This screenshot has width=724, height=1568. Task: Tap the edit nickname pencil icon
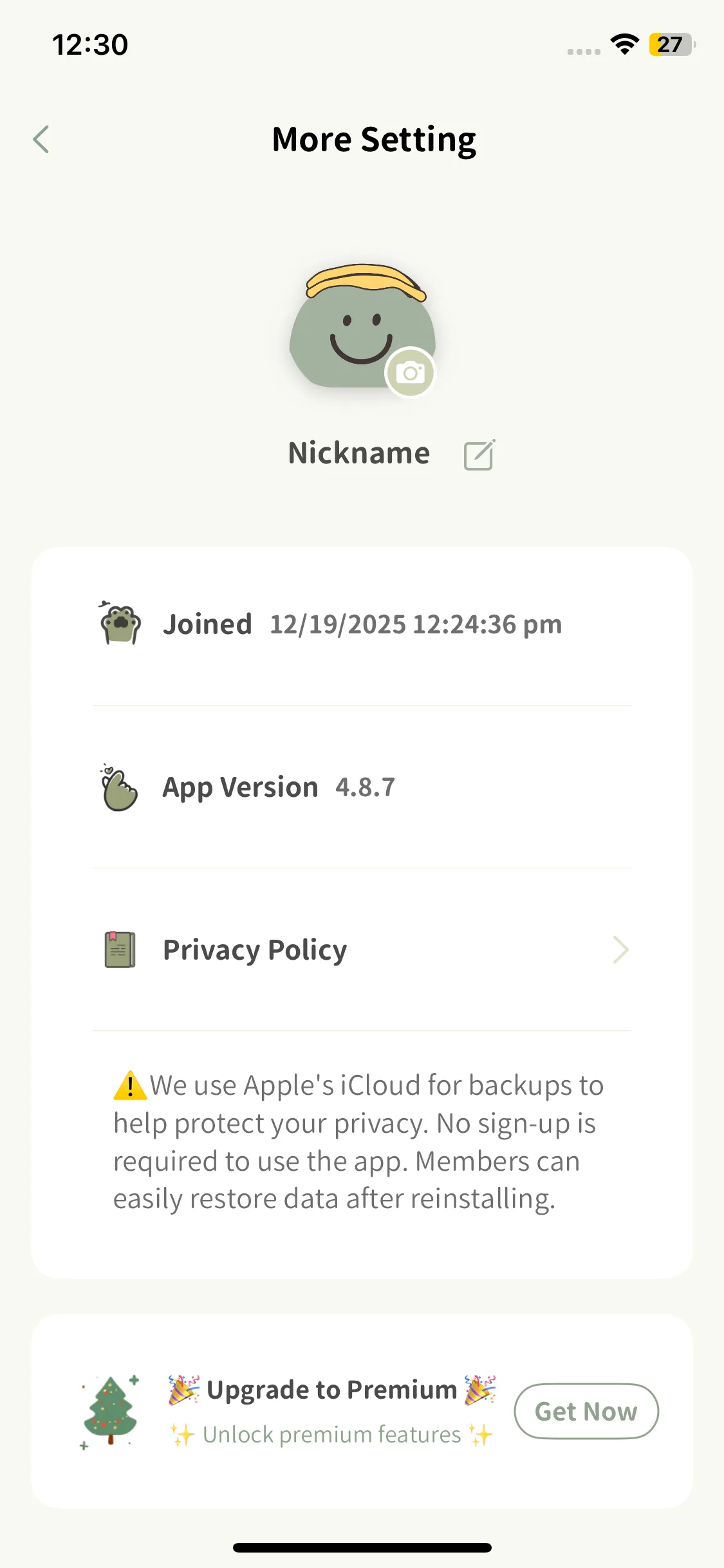[x=479, y=454]
